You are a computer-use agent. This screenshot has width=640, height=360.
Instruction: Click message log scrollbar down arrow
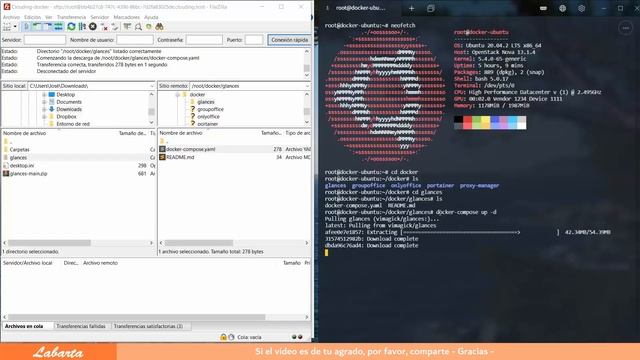coord(307,75)
